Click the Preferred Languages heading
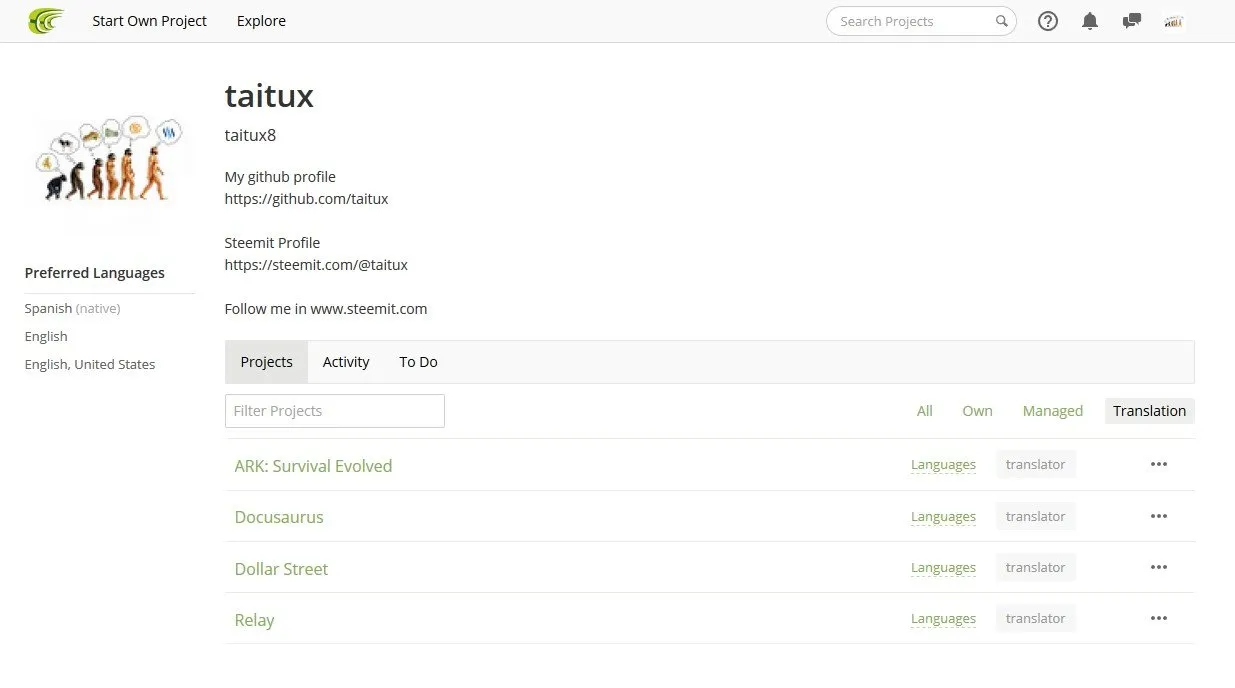The width and height of the screenshot is (1235, 688). pyautogui.click(x=95, y=273)
